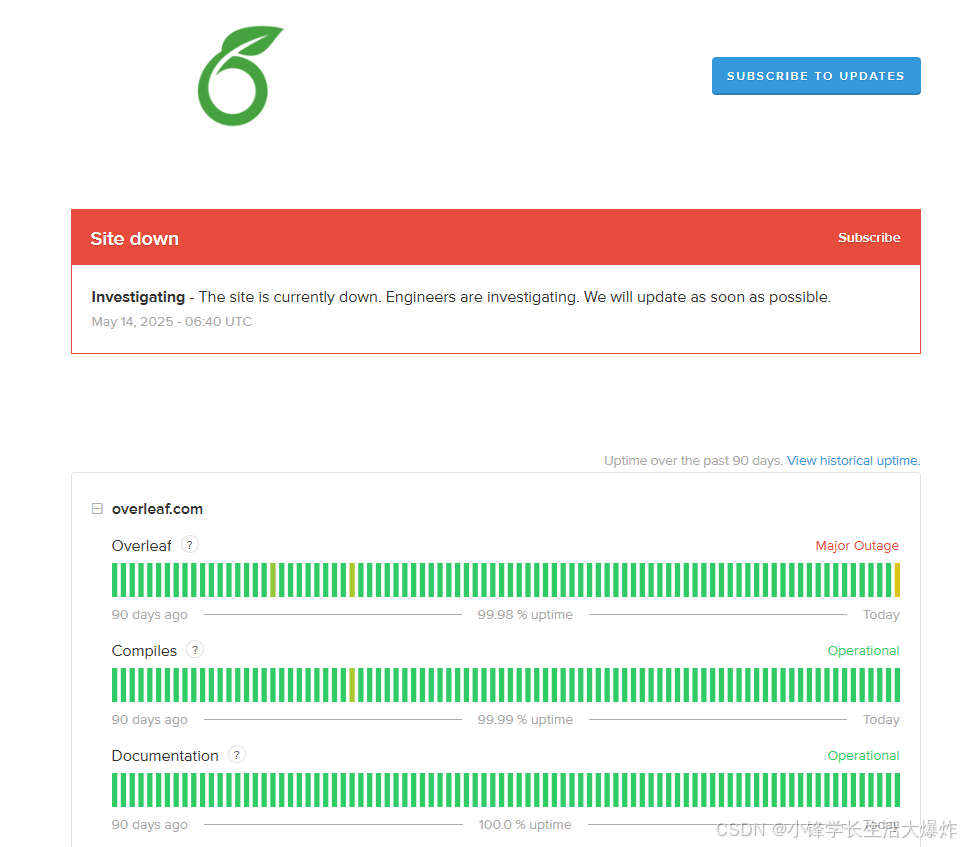Click Subscribe in the Site down banner
Image resolution: width=961 pixels, height=847 pixels.
pyautogui.click(x=868, y=238)
